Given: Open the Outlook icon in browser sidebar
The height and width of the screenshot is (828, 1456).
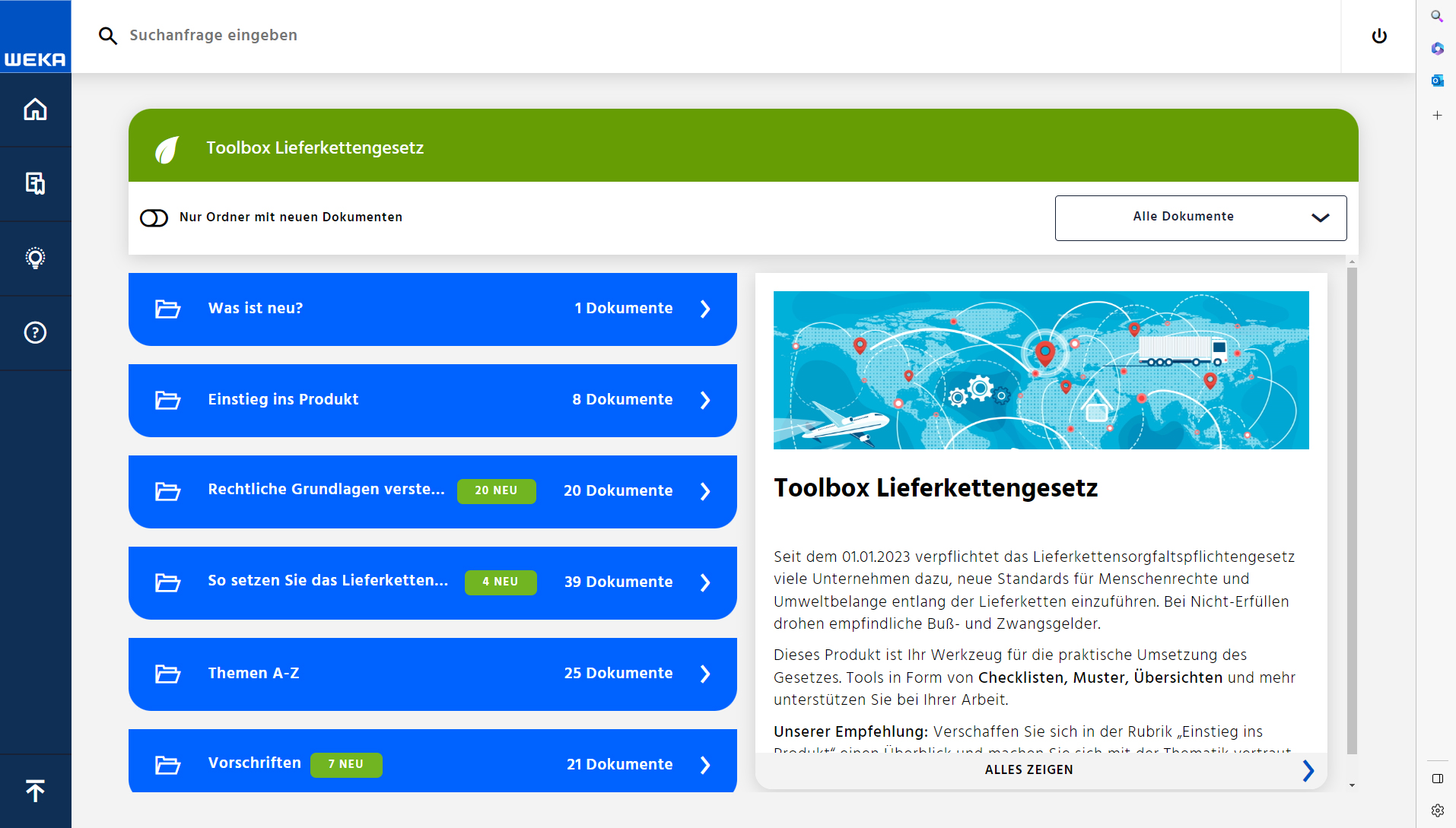Looking at the screenshot, I should pos(1437,81).
